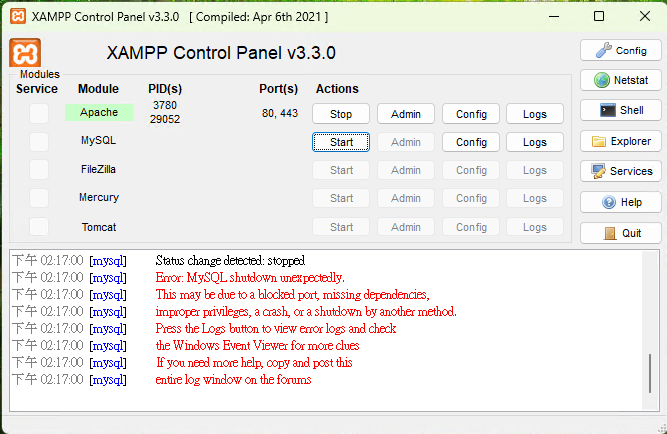Quit XAMPP with the door button
The width and height of the screenshot is (667, 434).
point(621,233)
